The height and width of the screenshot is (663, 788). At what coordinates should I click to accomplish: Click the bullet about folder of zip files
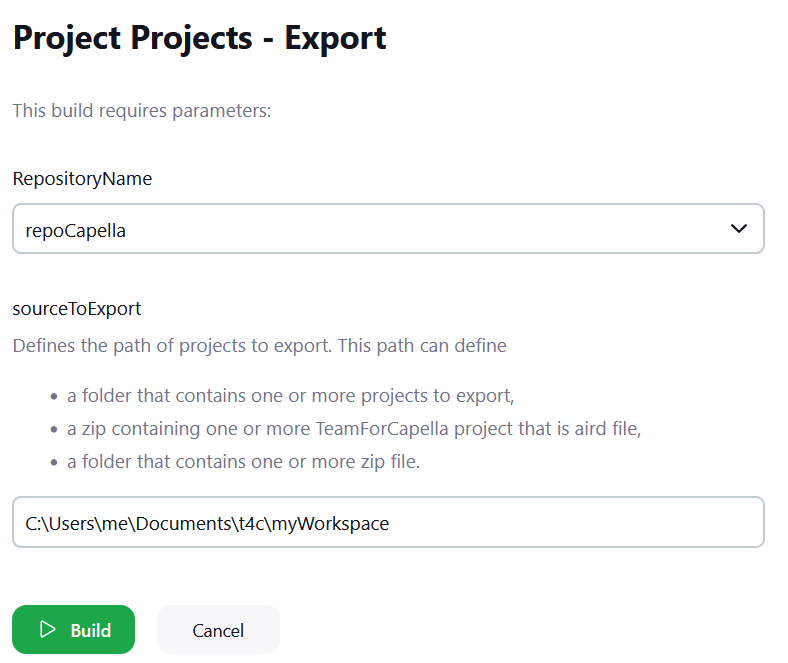[257, 462]
